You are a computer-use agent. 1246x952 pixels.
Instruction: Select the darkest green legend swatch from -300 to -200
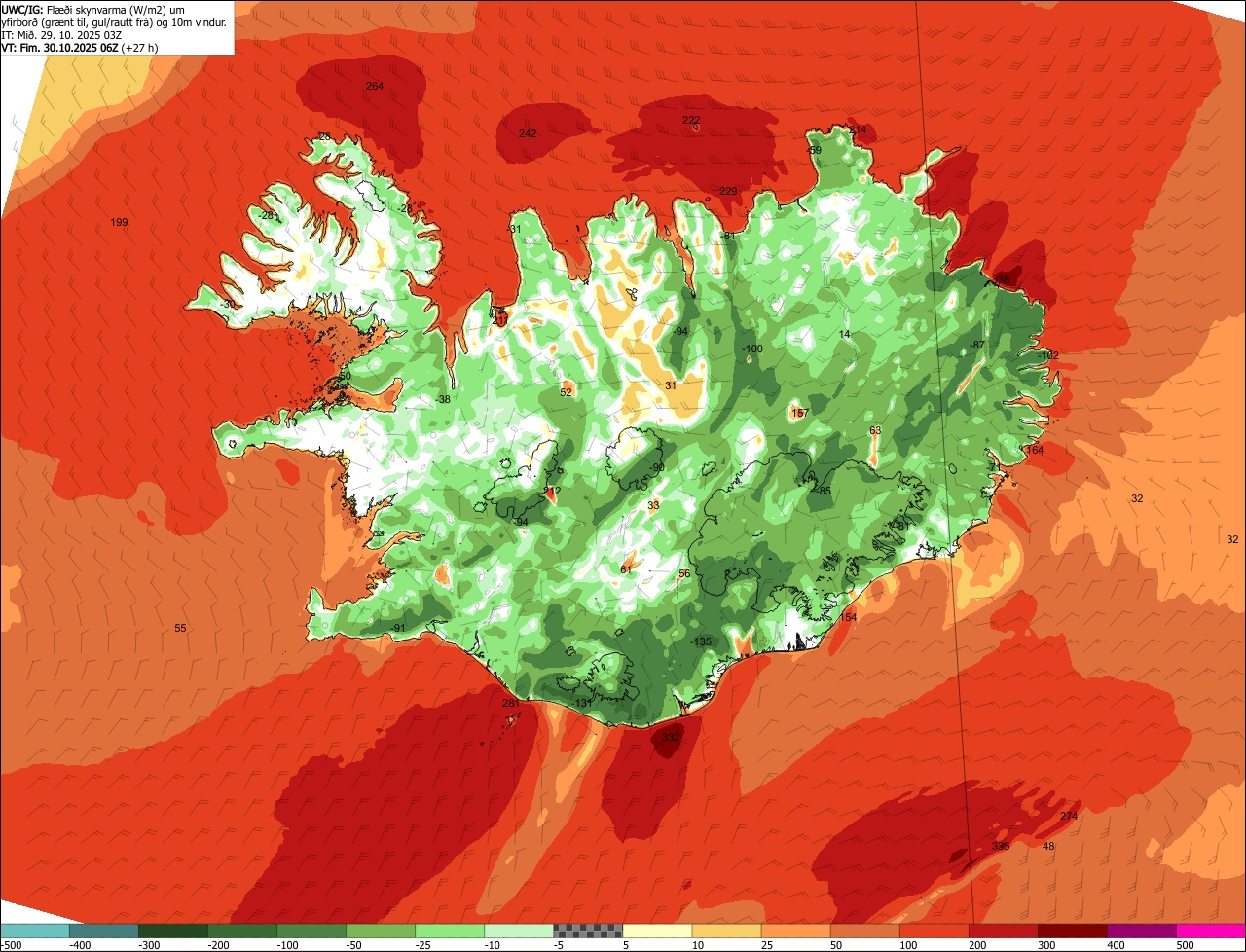tap(172, 931)
